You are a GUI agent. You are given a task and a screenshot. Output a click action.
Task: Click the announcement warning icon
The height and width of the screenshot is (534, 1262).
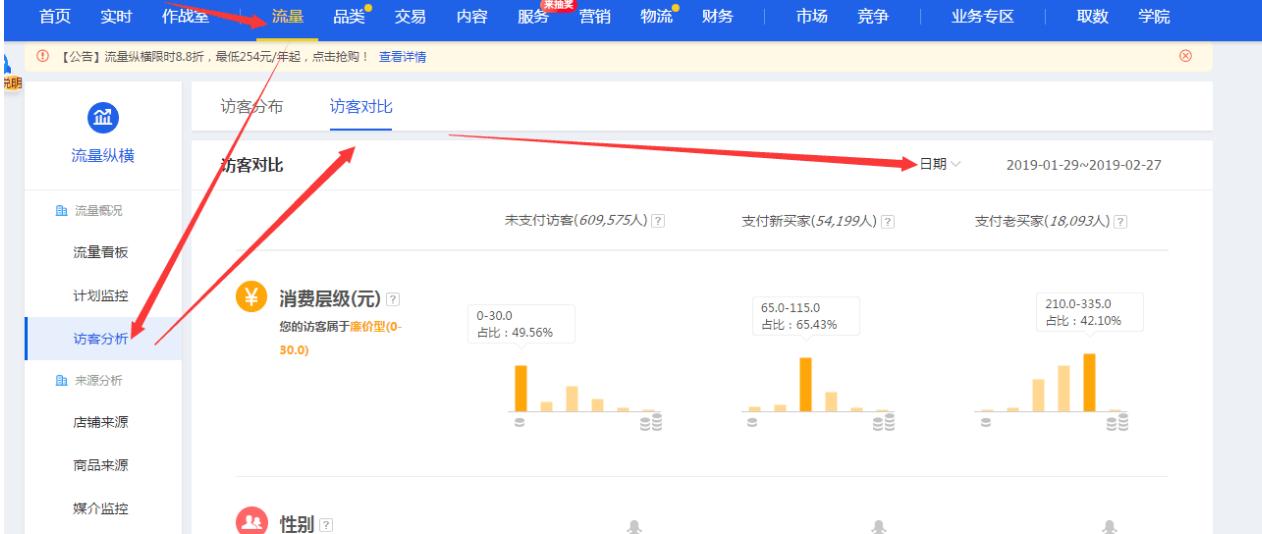43,56
